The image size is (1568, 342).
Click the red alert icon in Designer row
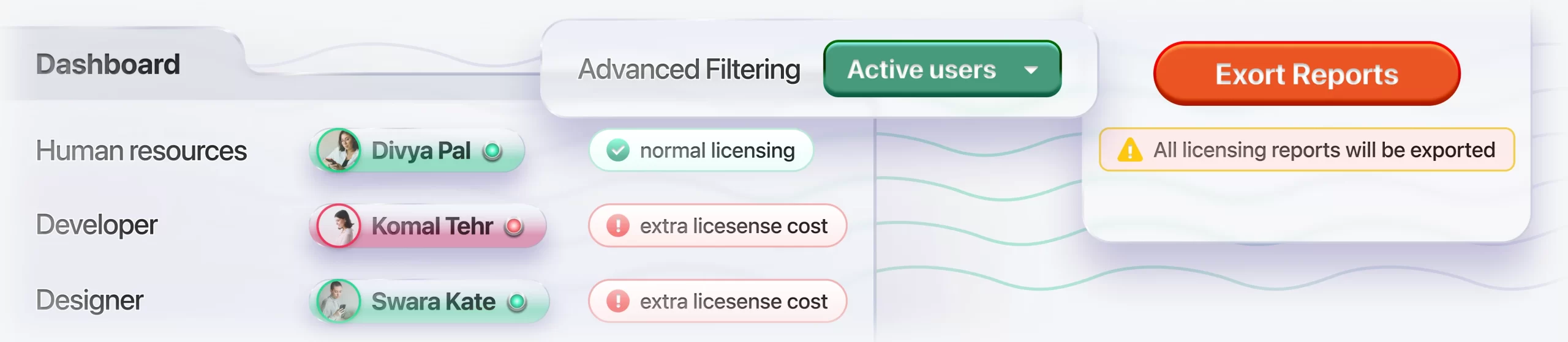click(x=618, y=301)
